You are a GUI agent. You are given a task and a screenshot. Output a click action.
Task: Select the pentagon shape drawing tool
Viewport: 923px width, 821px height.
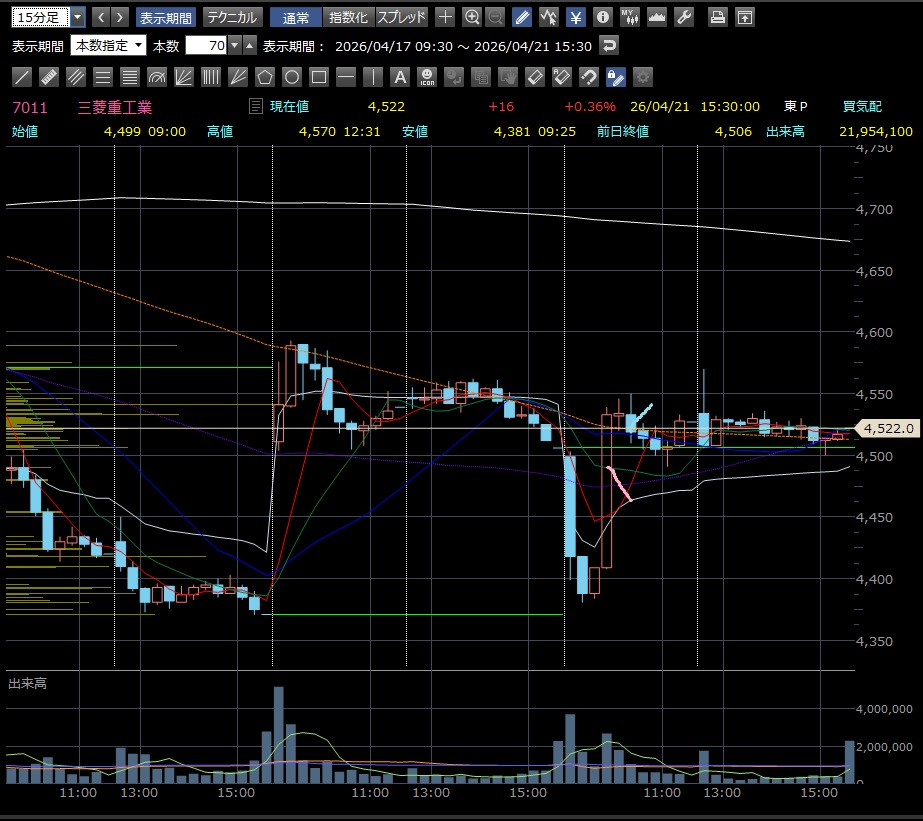tap(265, 77)
